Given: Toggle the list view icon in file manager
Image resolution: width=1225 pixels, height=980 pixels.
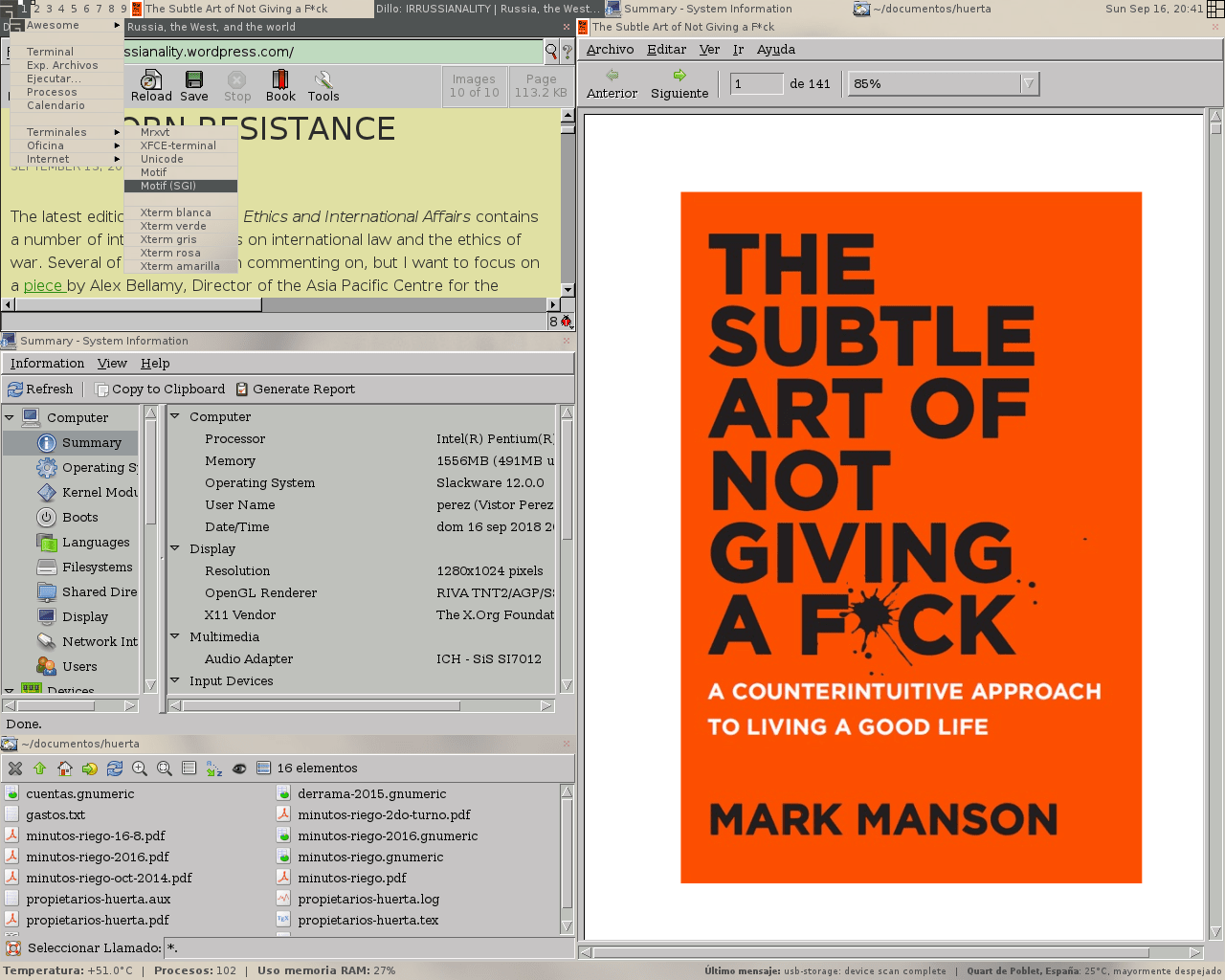Looking at the screenshot, I should [189, 768].
